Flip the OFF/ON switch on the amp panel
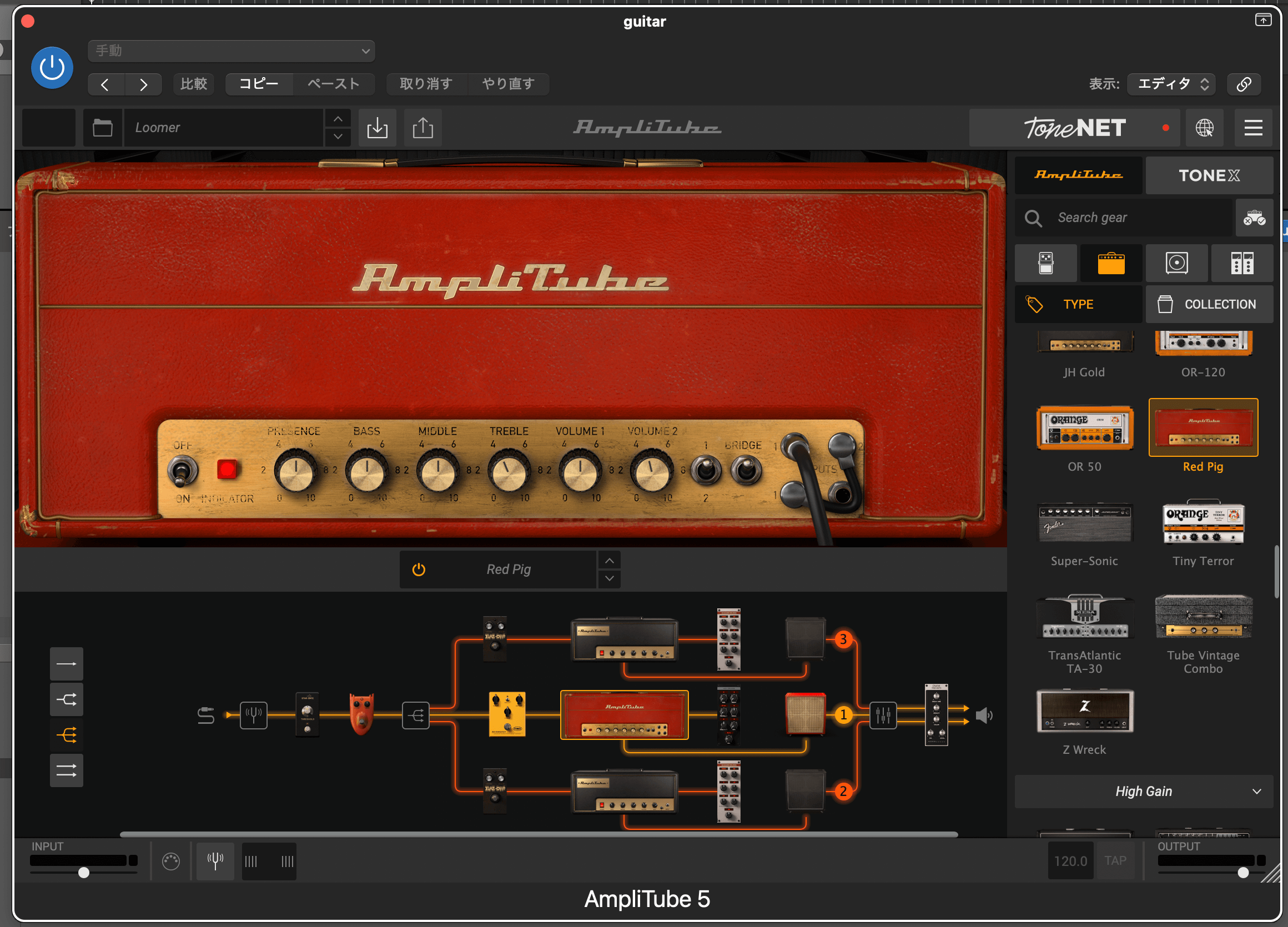Screen dimensions: 1288x927 [182, 470]
